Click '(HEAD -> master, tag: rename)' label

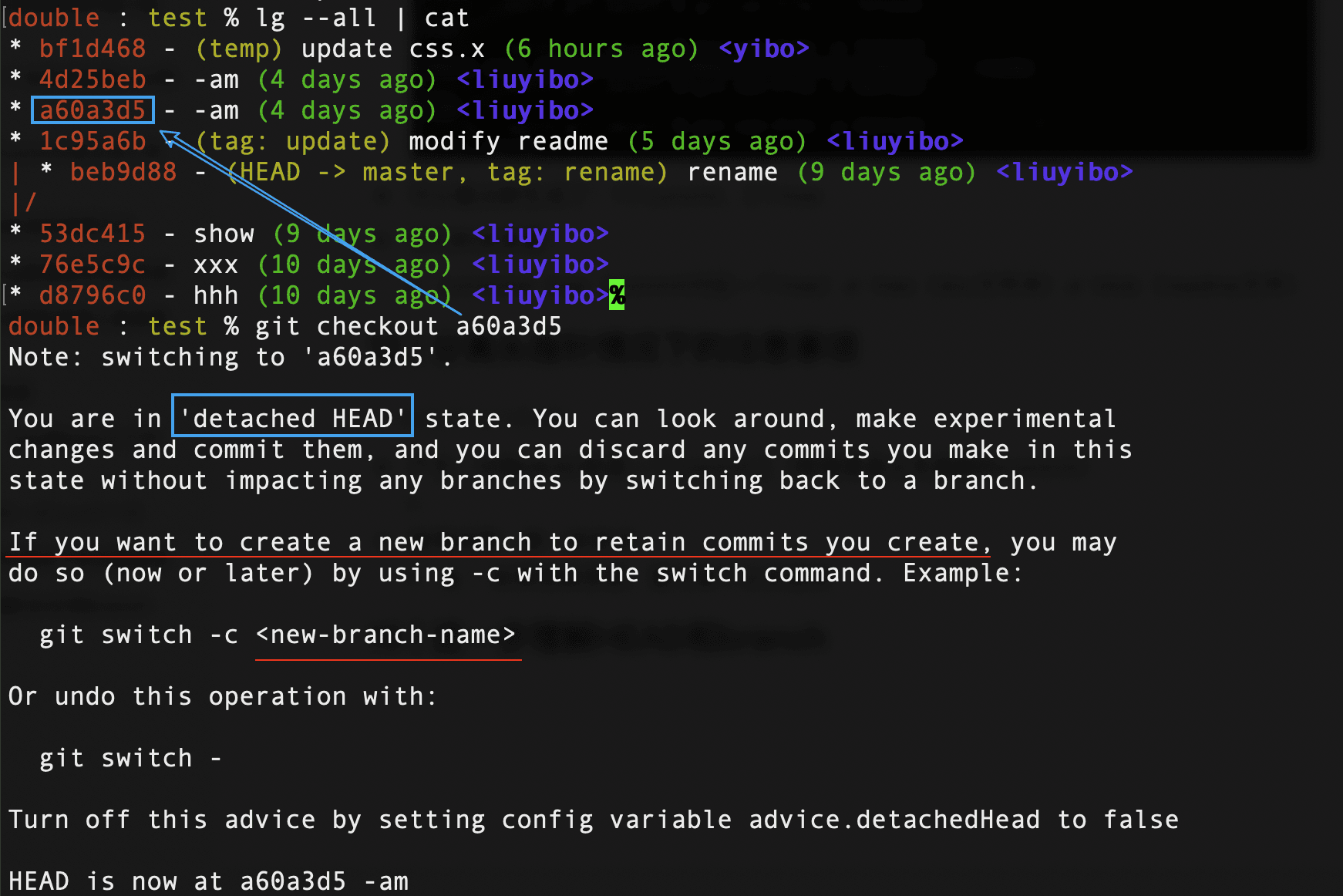(447, 172)
